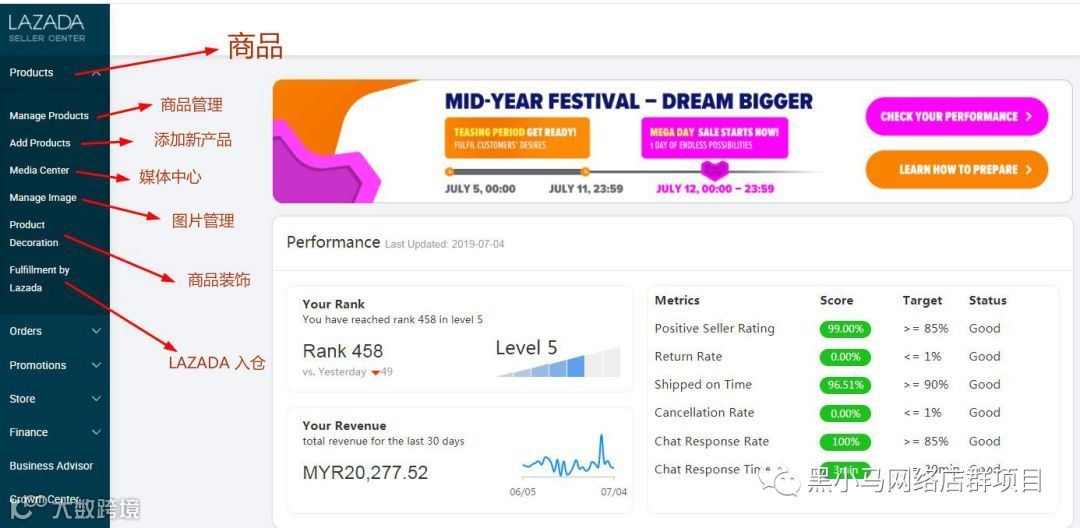
Task: Open Business Advisor in sidebar
Action: click(51, 466)
